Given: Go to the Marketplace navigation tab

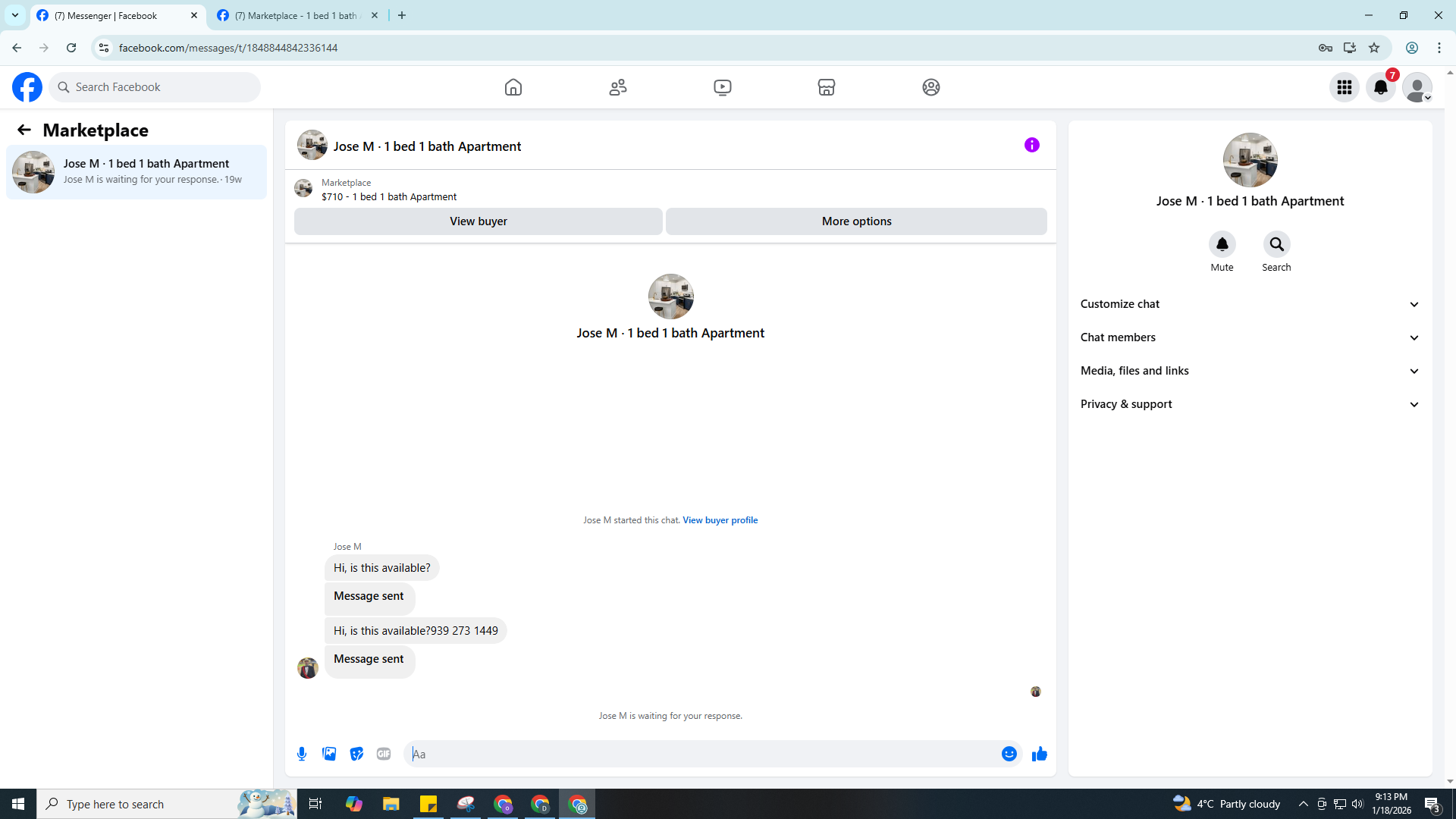Looking at the screenshot, I should [x=827, y=87].
